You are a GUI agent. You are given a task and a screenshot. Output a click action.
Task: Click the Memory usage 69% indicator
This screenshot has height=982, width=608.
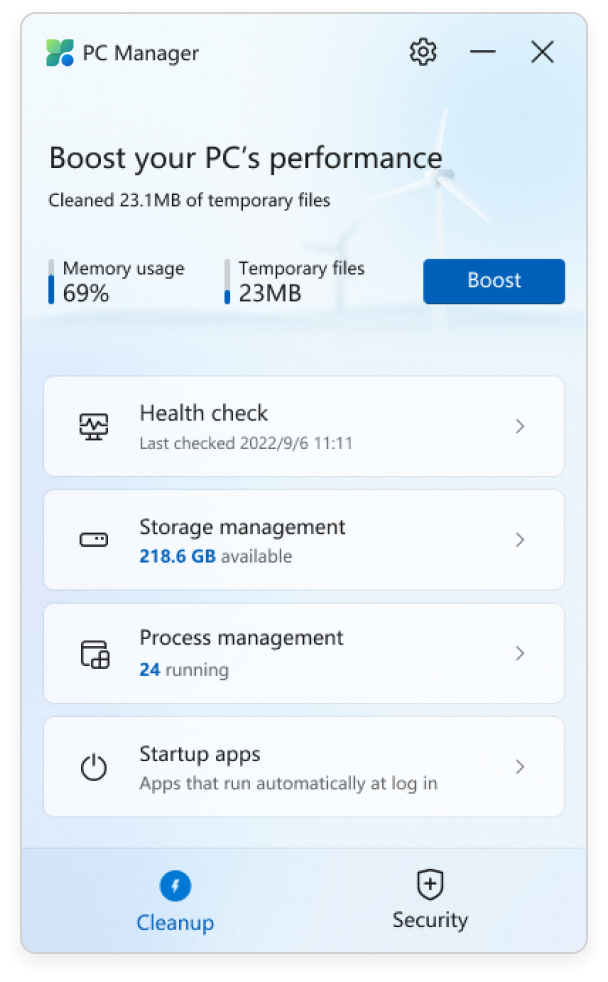point(116,281)
